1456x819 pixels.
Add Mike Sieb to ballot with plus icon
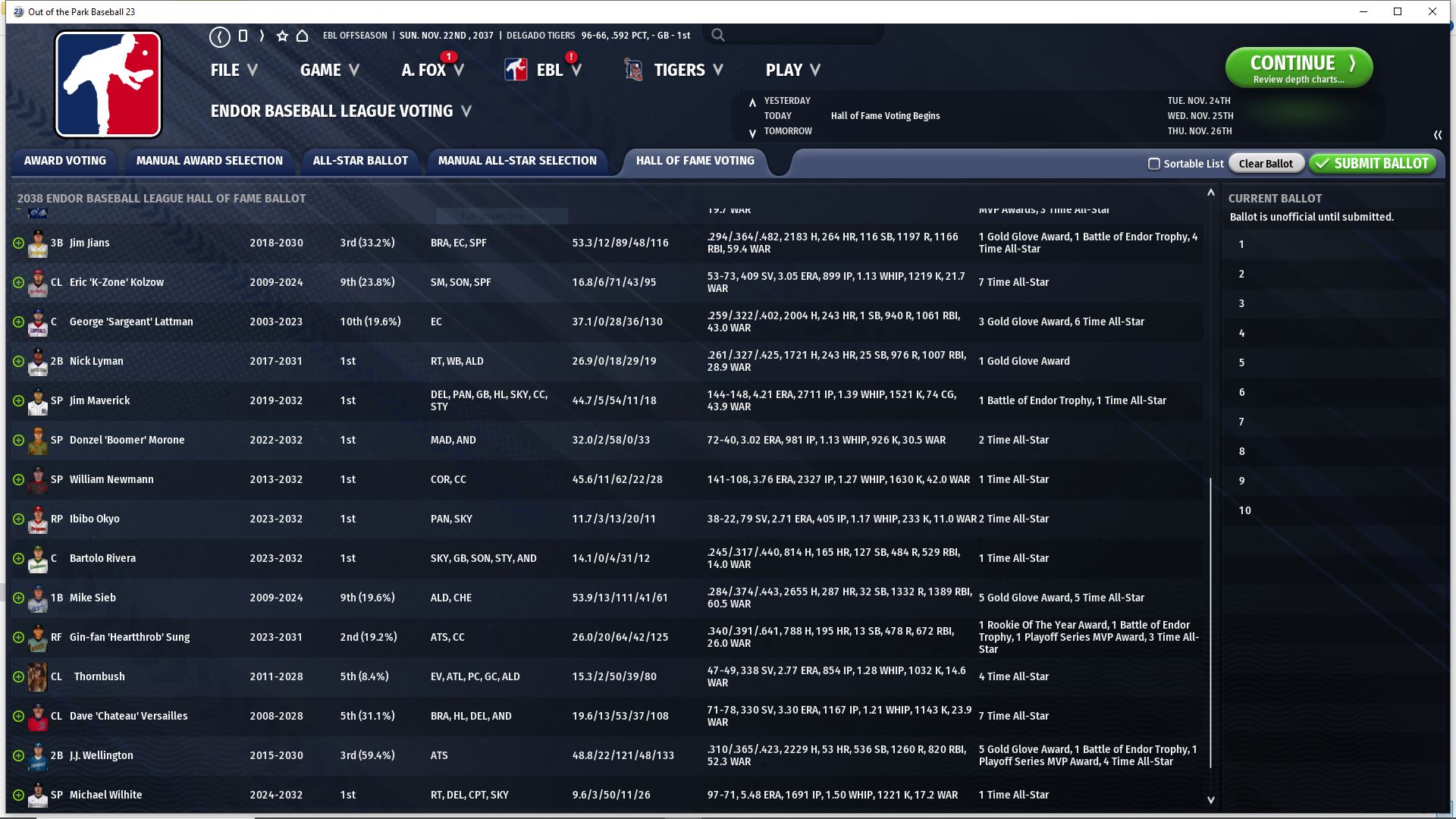click(x=18, y=598)
